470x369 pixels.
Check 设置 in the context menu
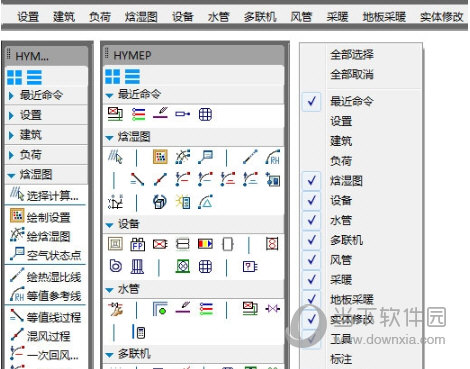(x=341, y=121)
